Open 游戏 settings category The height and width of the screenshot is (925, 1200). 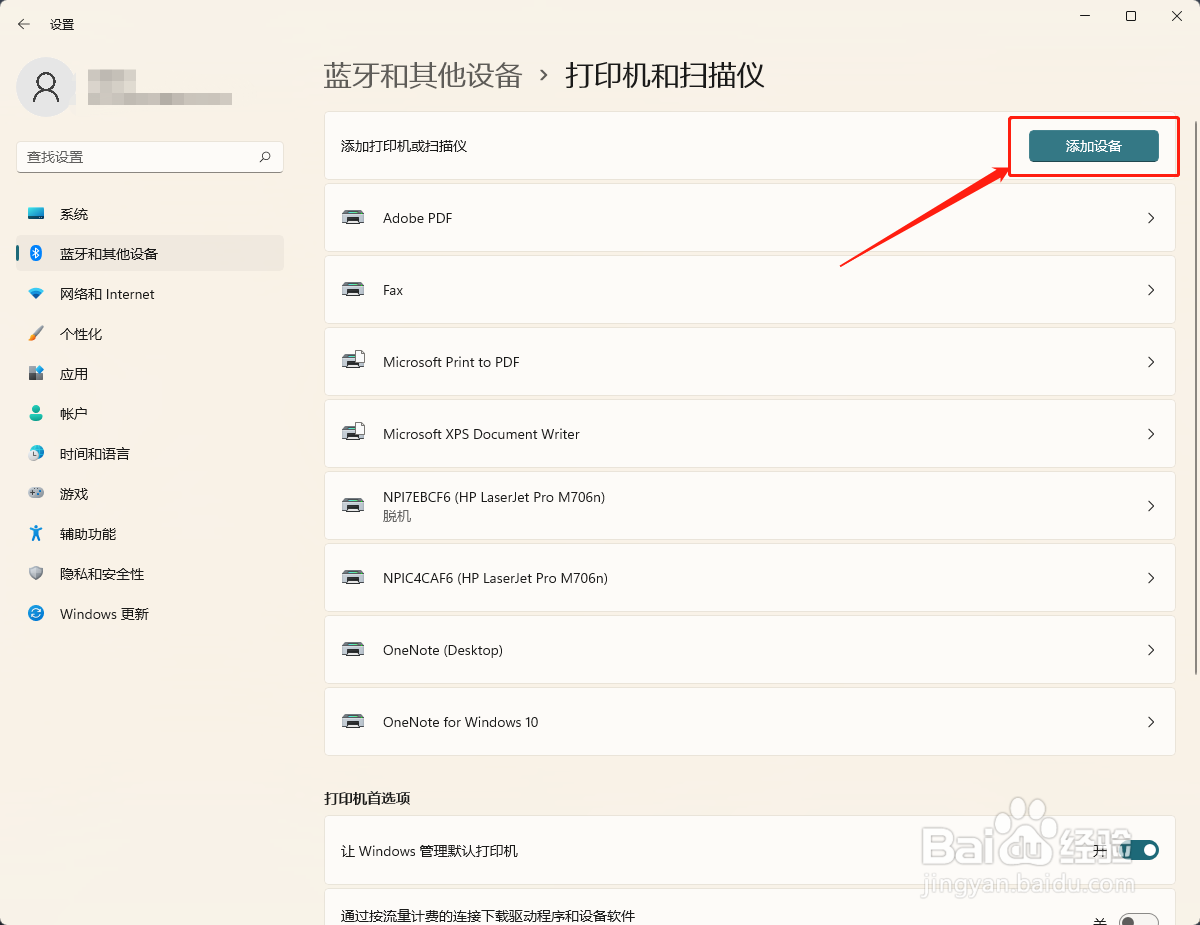[x=150, y=494]
